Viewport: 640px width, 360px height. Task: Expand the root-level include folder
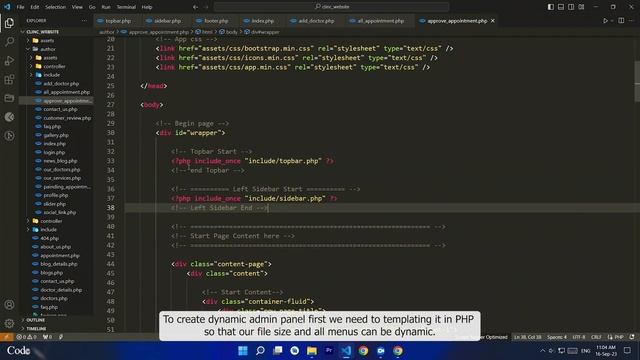pos(48,229)
